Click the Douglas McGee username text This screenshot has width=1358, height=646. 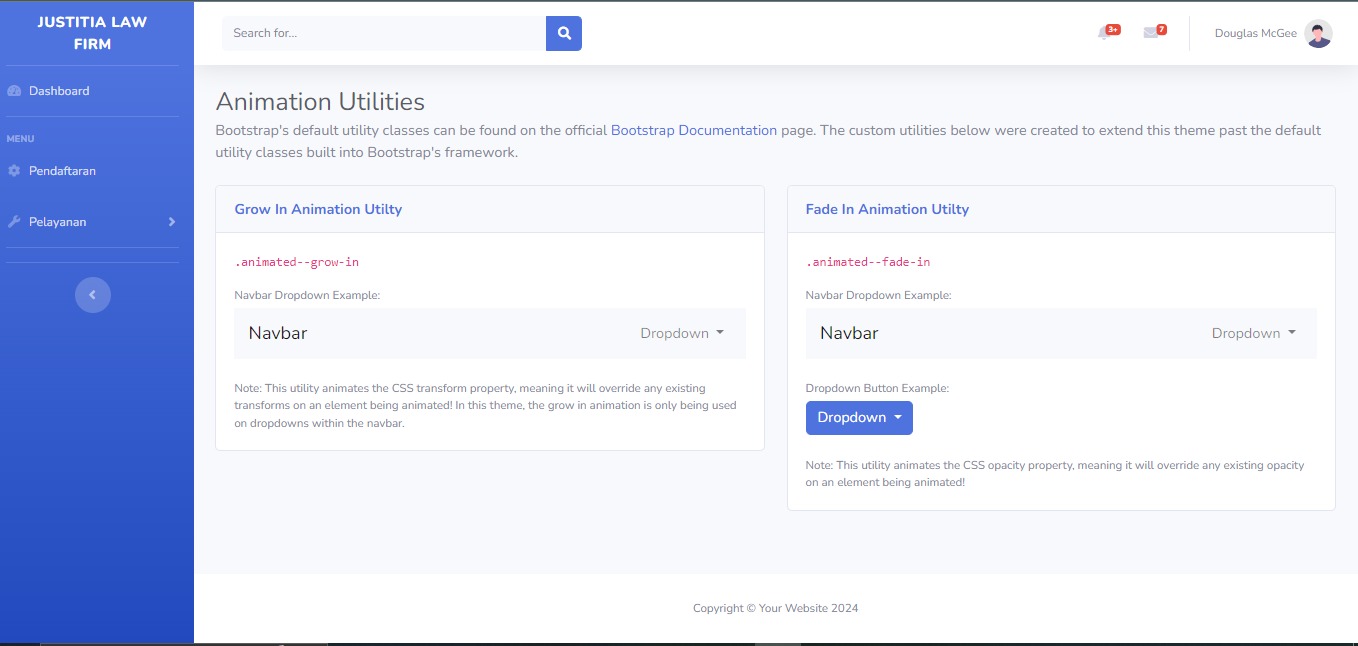(x=1255, y=34)
